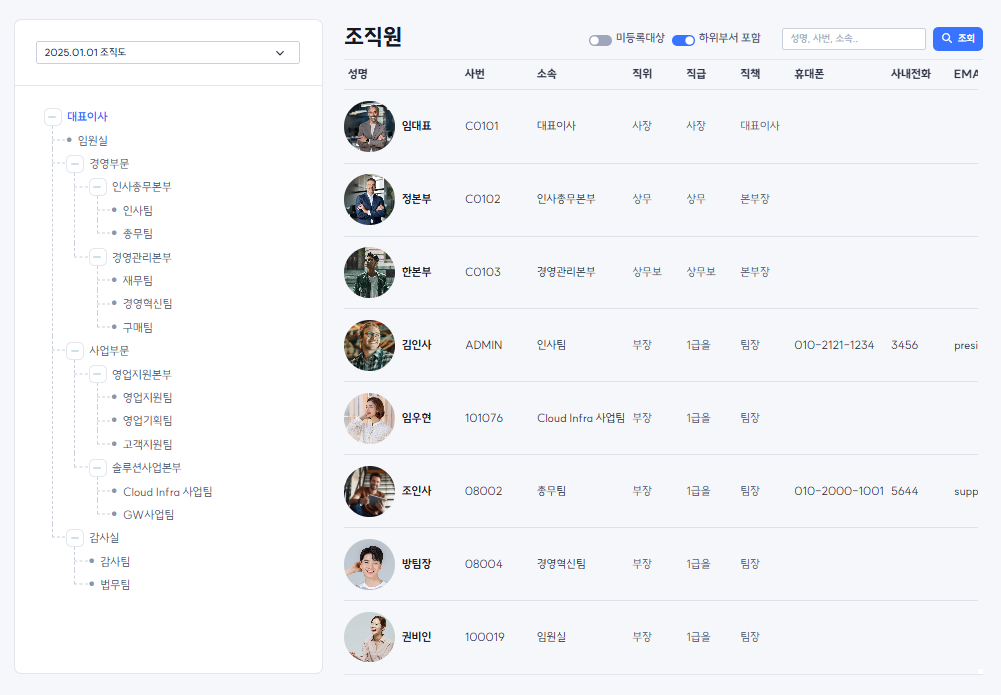Screen dimensions: 1001x695
Task: Click the search magnifier 조회 button
Action: [x=957, y=39]
